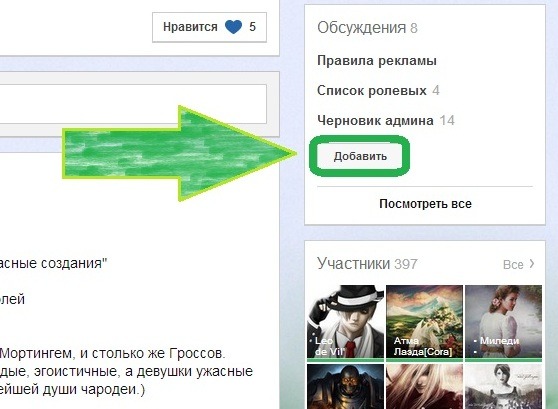
Task: Click the Нравится like button
Action: pyautogui.click(x=209, y=27)
